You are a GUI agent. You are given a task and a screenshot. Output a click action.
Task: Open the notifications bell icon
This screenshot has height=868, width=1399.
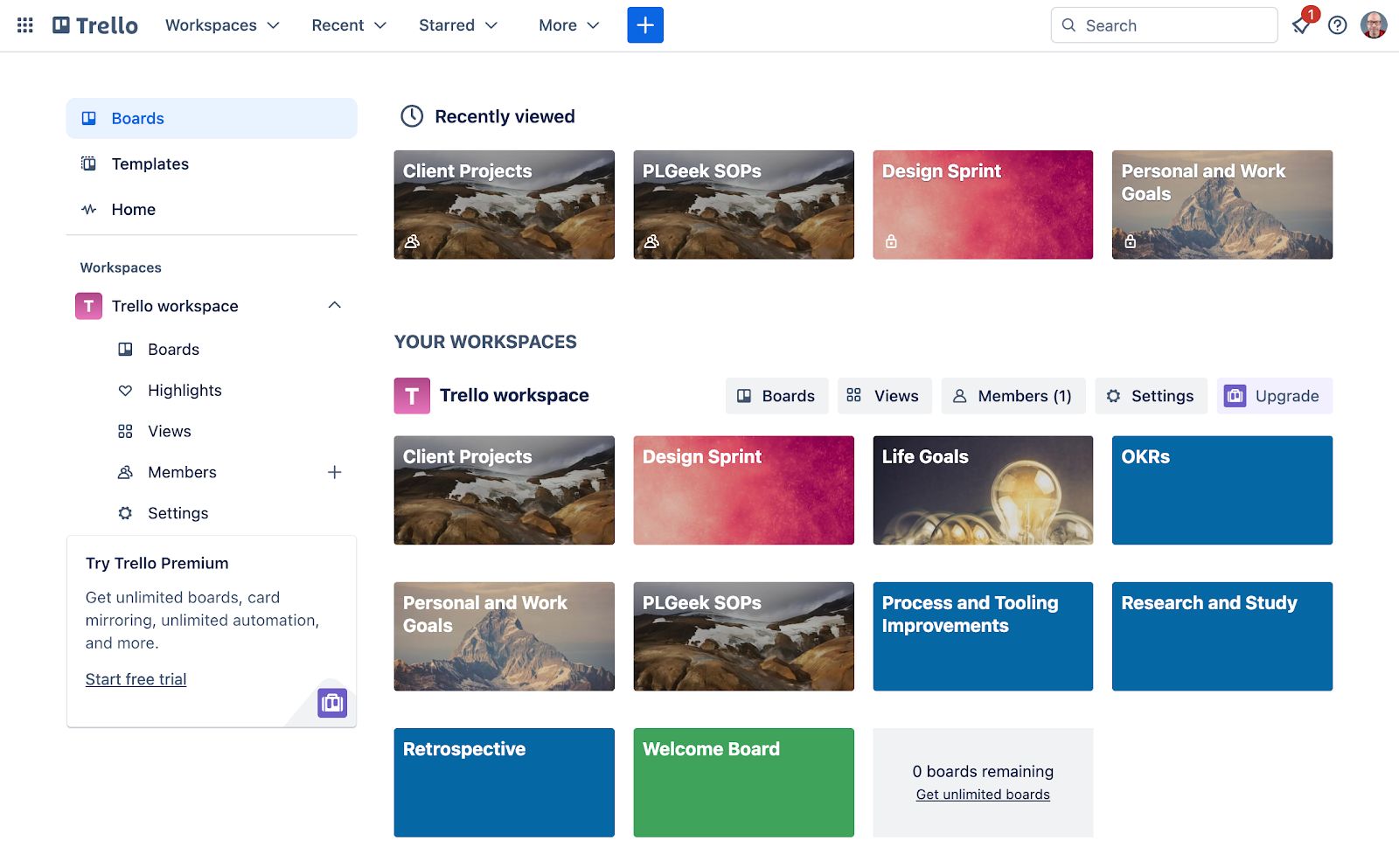[x=1301, y=25]
